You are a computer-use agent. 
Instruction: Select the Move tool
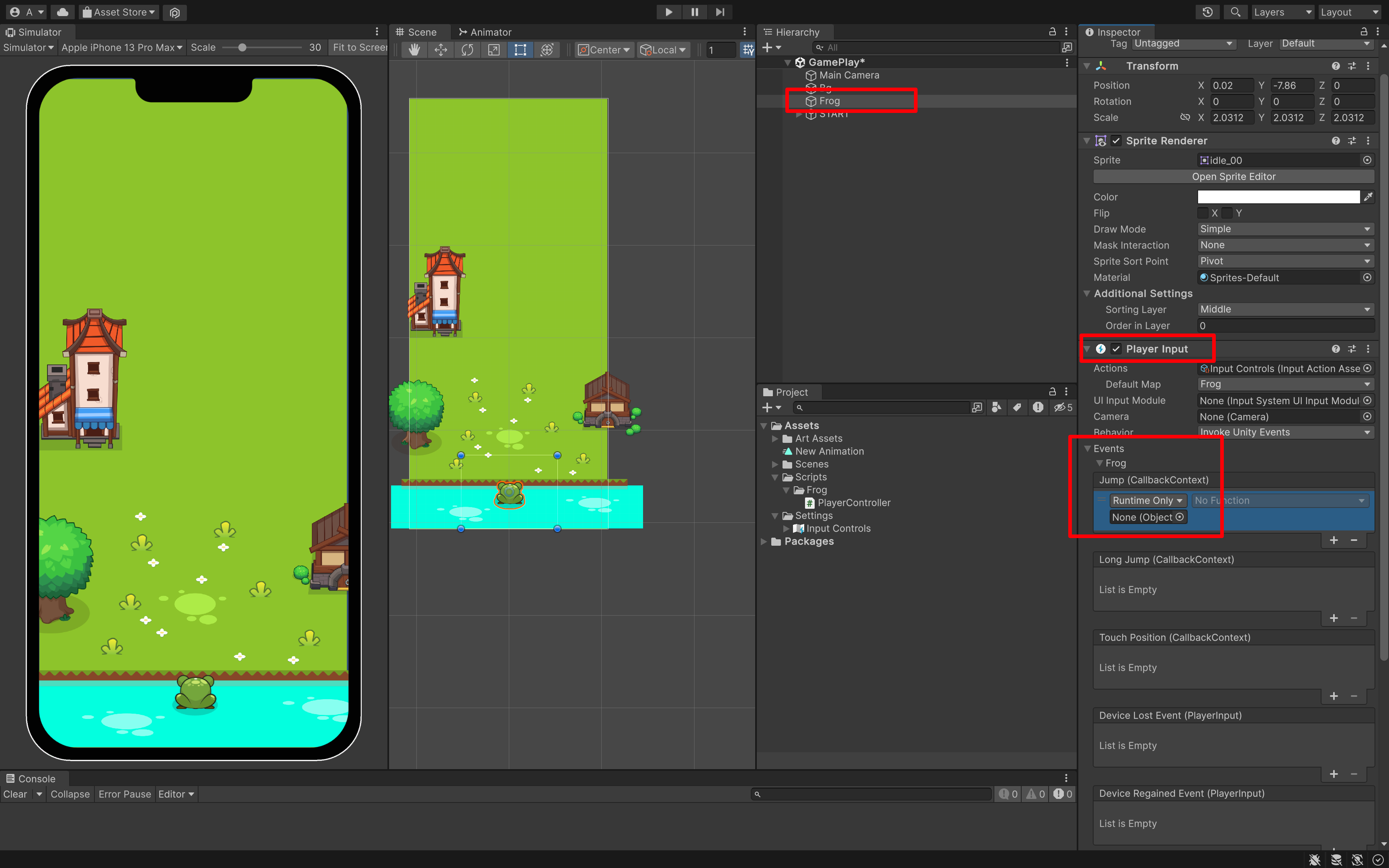click(x=441, y=50)
